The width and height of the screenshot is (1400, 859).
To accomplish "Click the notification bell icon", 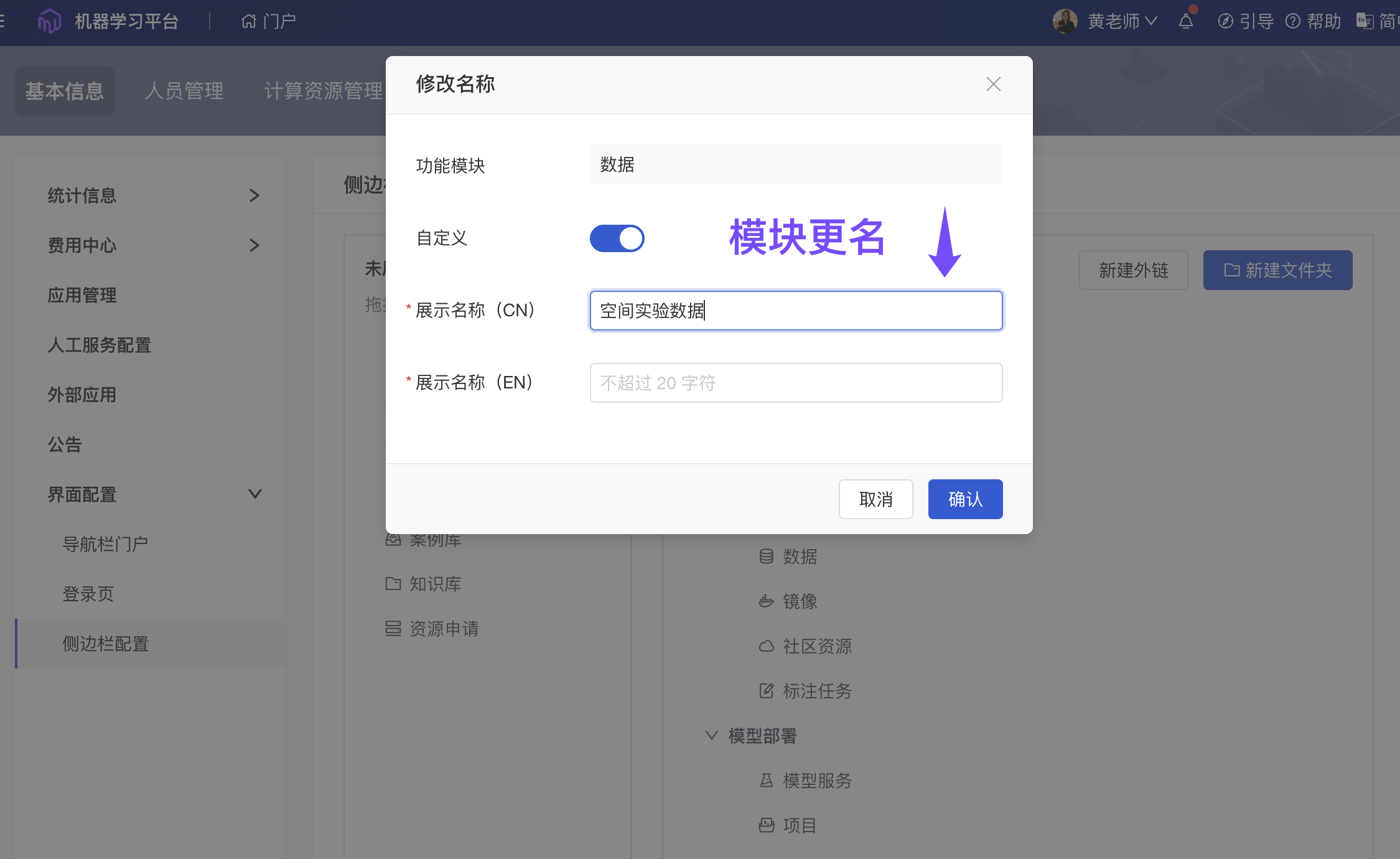I will coord(1185,22).
